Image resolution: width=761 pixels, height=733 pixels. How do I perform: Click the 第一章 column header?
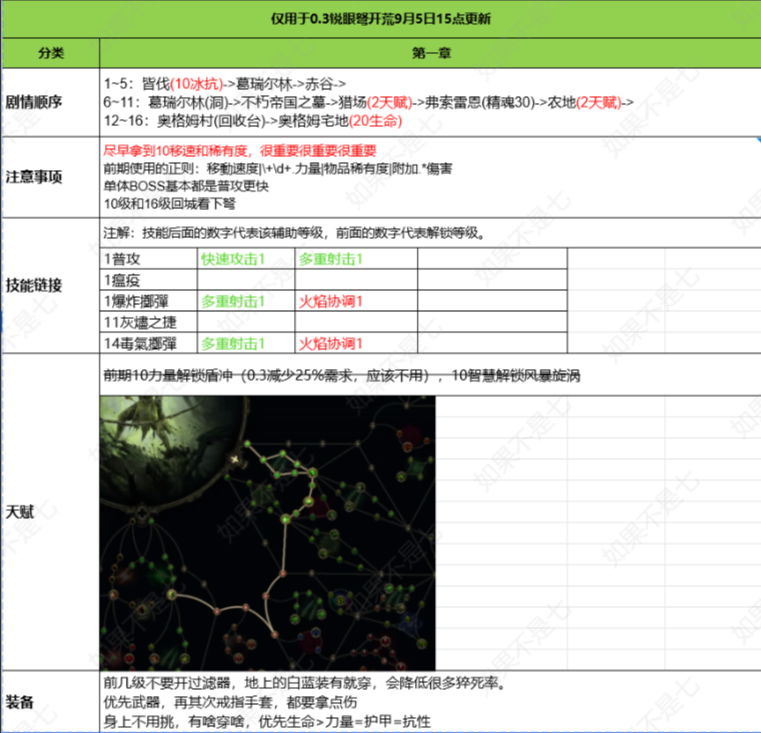[430, 52]
